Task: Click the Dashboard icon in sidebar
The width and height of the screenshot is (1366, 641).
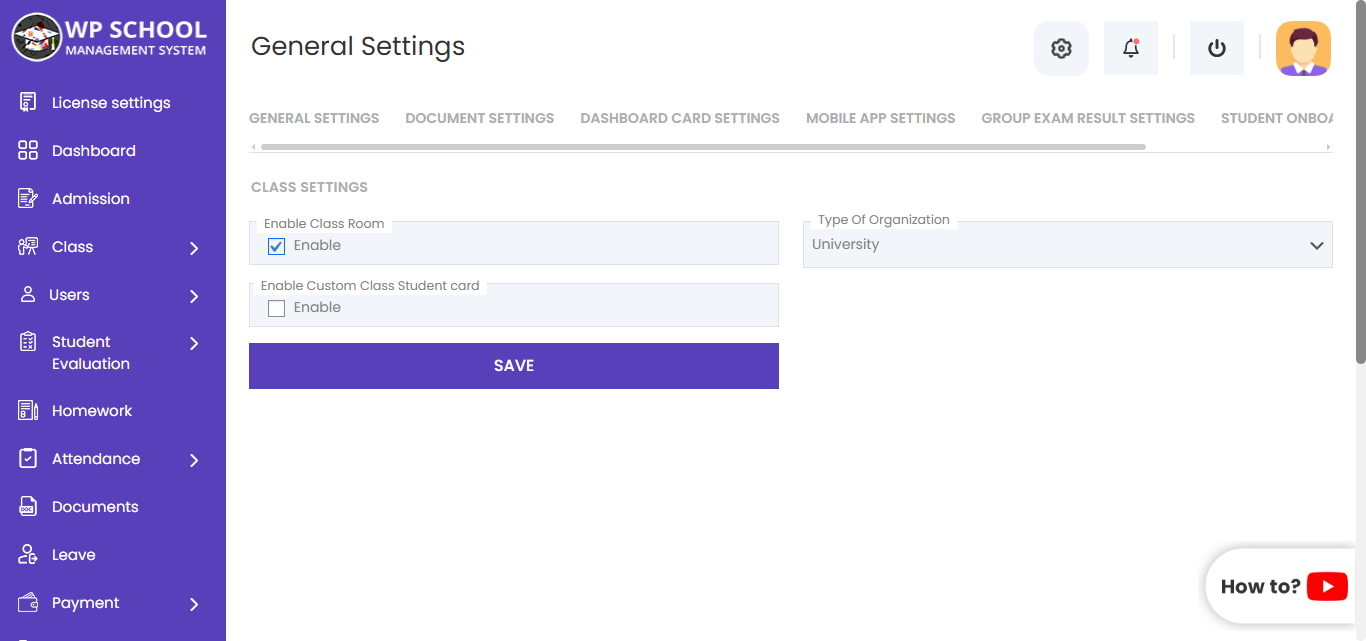Action: 28,151
